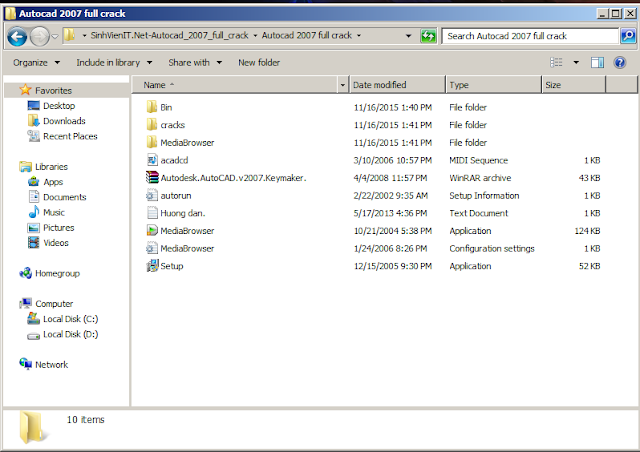Click Setup file name text
This screenshot has height=452, width=640.
tap(172, 266)
